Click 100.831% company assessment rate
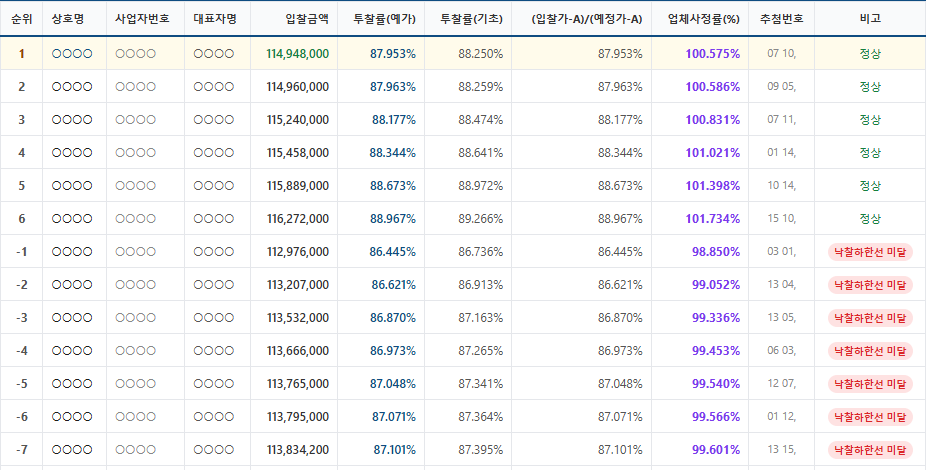Image resolution: width=926 pixels, height=470 pixels. (x=712, y=120)
